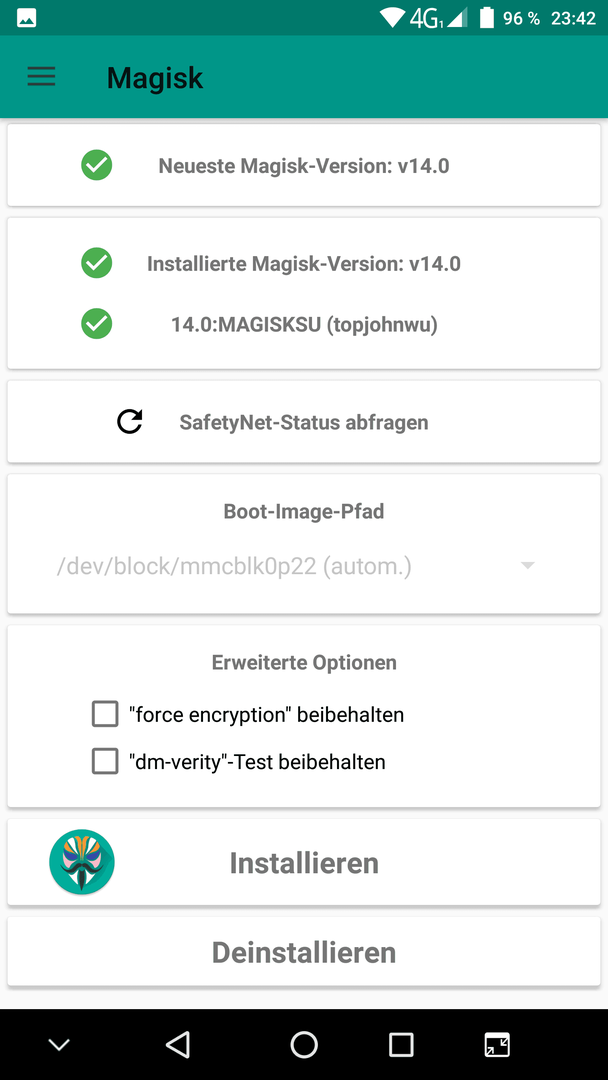Tap the Deinstallieren button
608x1080 pixels.
(x=304, y=952)
